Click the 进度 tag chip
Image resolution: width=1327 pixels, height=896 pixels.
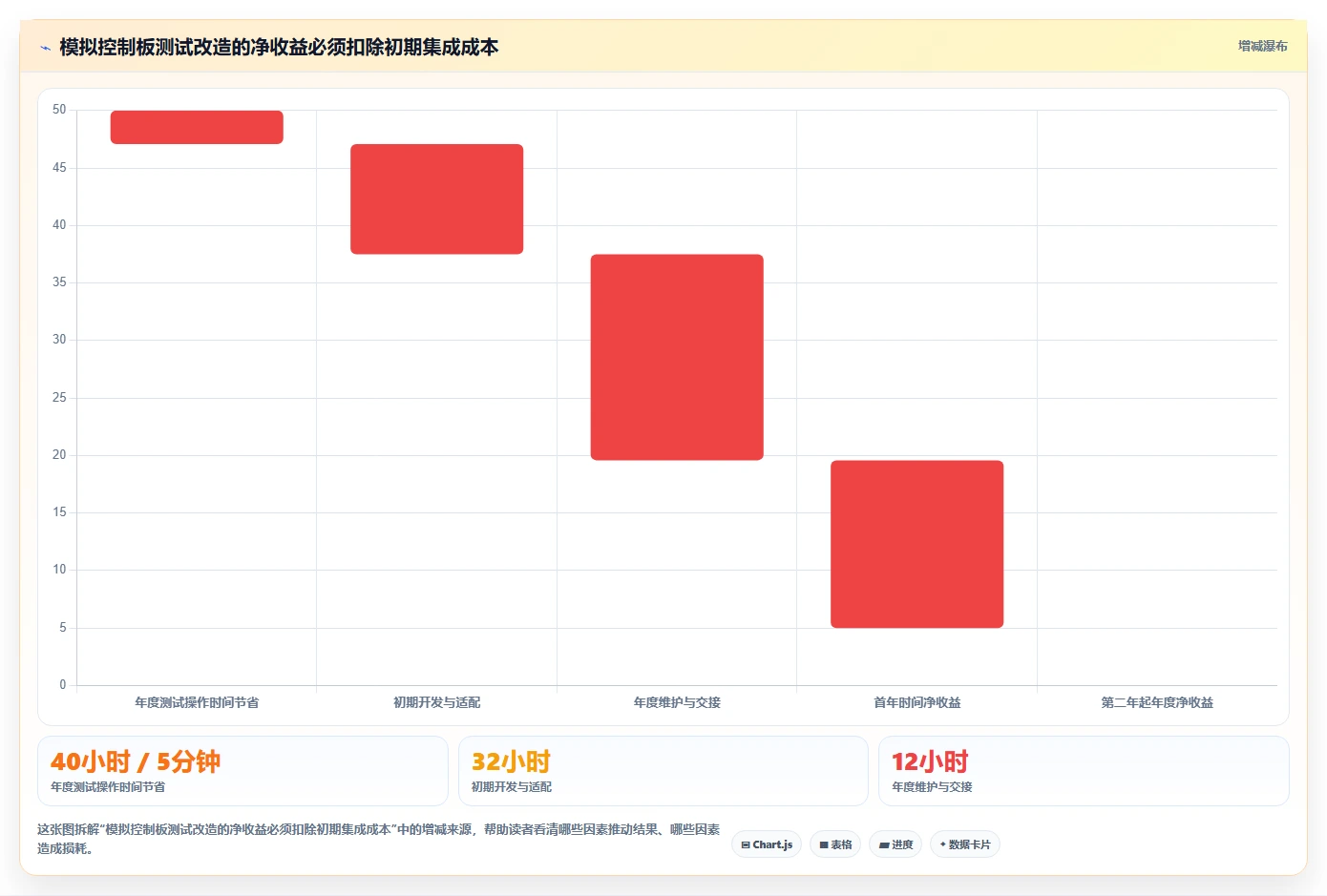[x=895, y=844]
